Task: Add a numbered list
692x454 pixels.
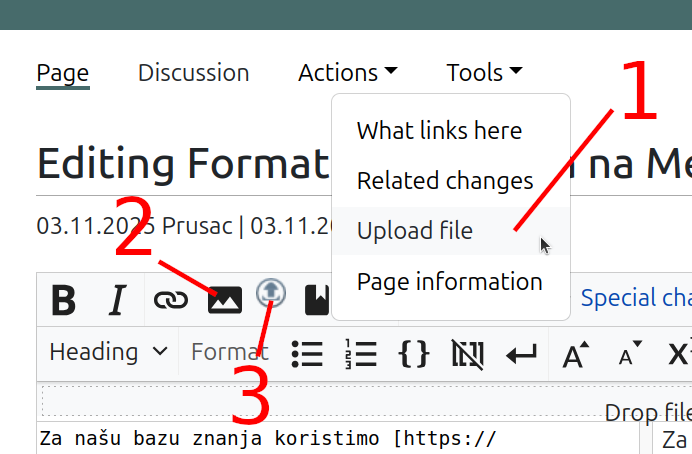Action: [360, 353]
